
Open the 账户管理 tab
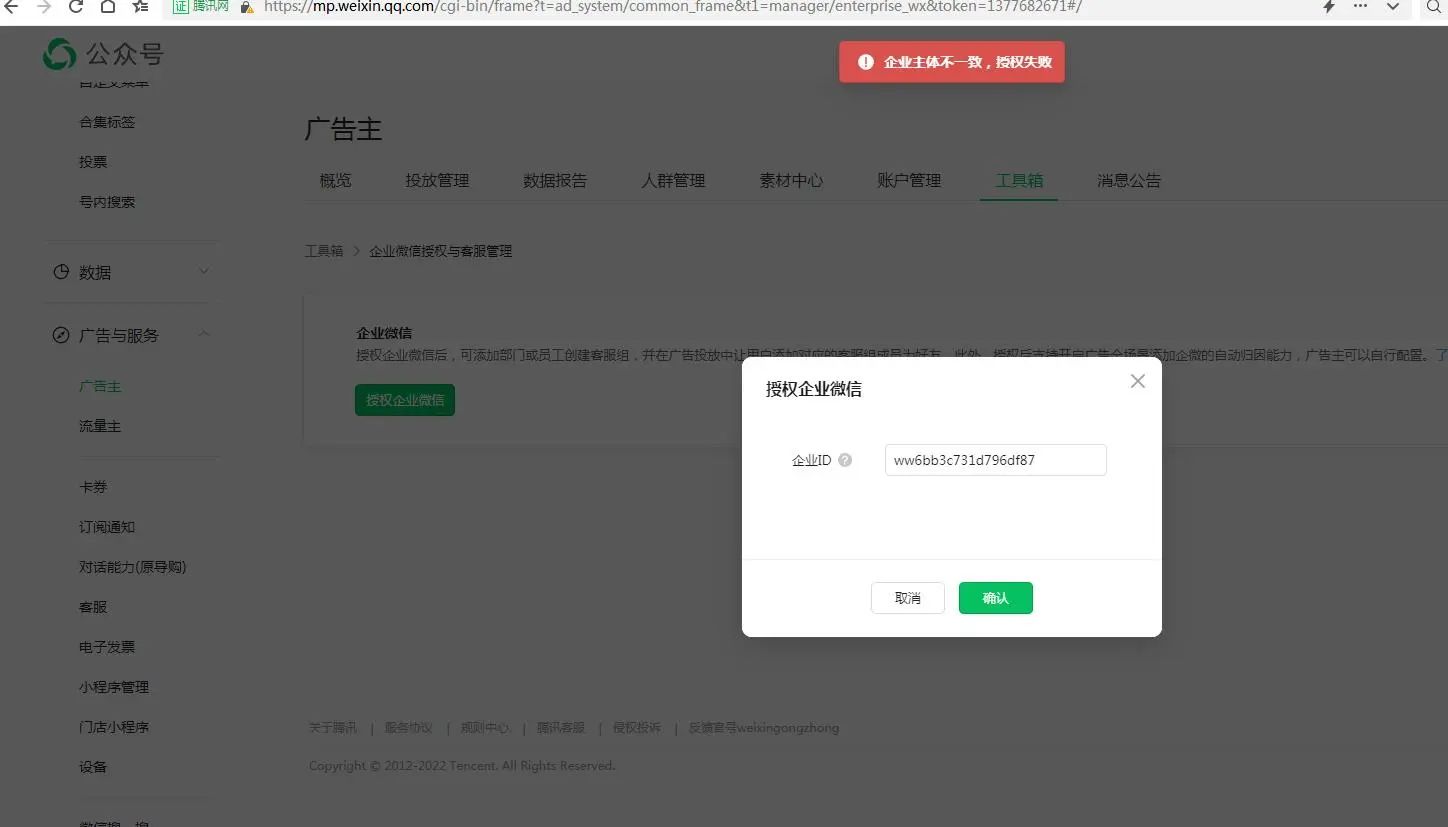coord(909,181)
